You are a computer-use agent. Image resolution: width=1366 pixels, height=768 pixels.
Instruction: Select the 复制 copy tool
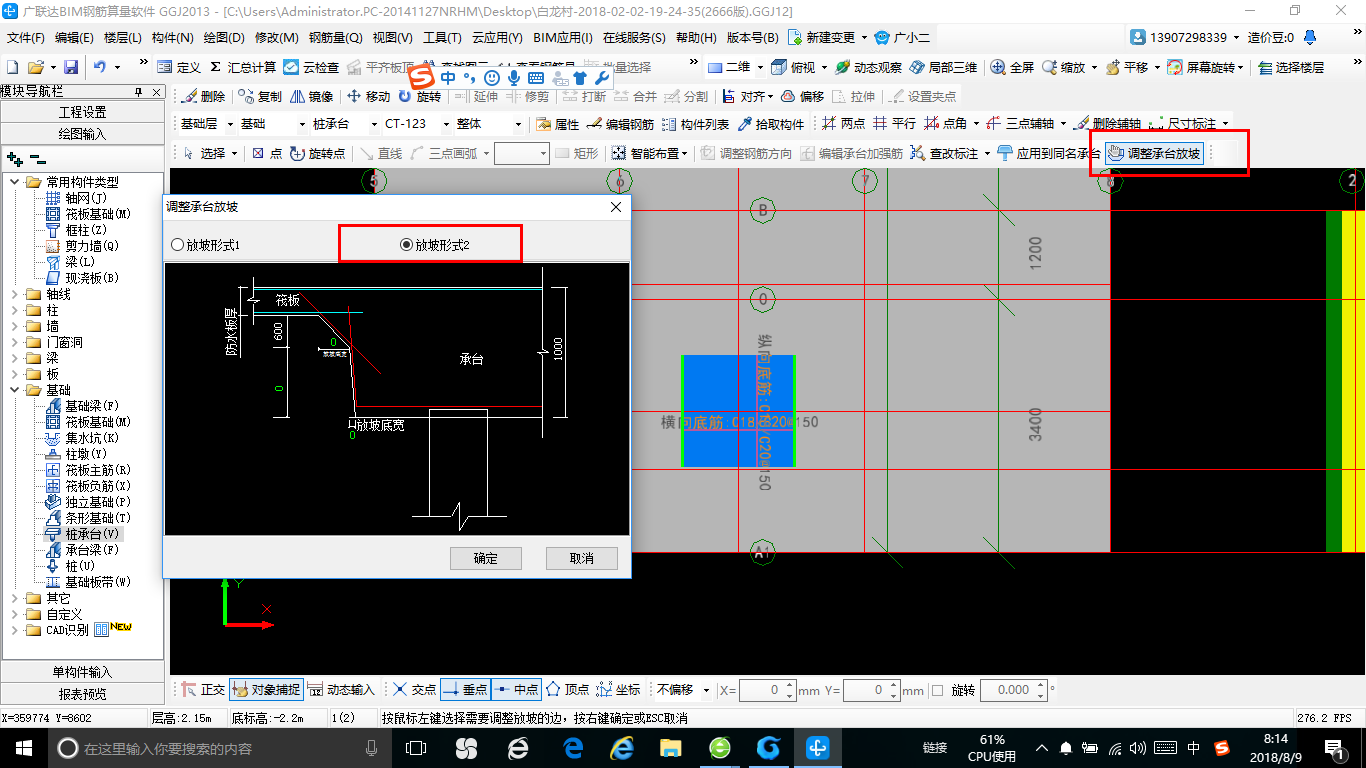[x=261, y=97]
